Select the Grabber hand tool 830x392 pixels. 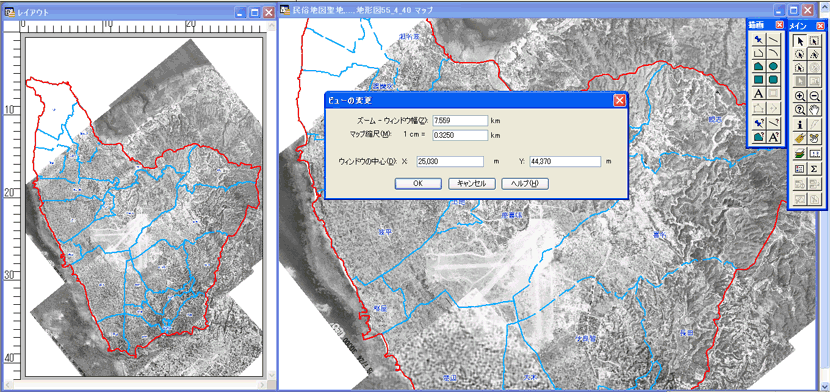[815, 110]
